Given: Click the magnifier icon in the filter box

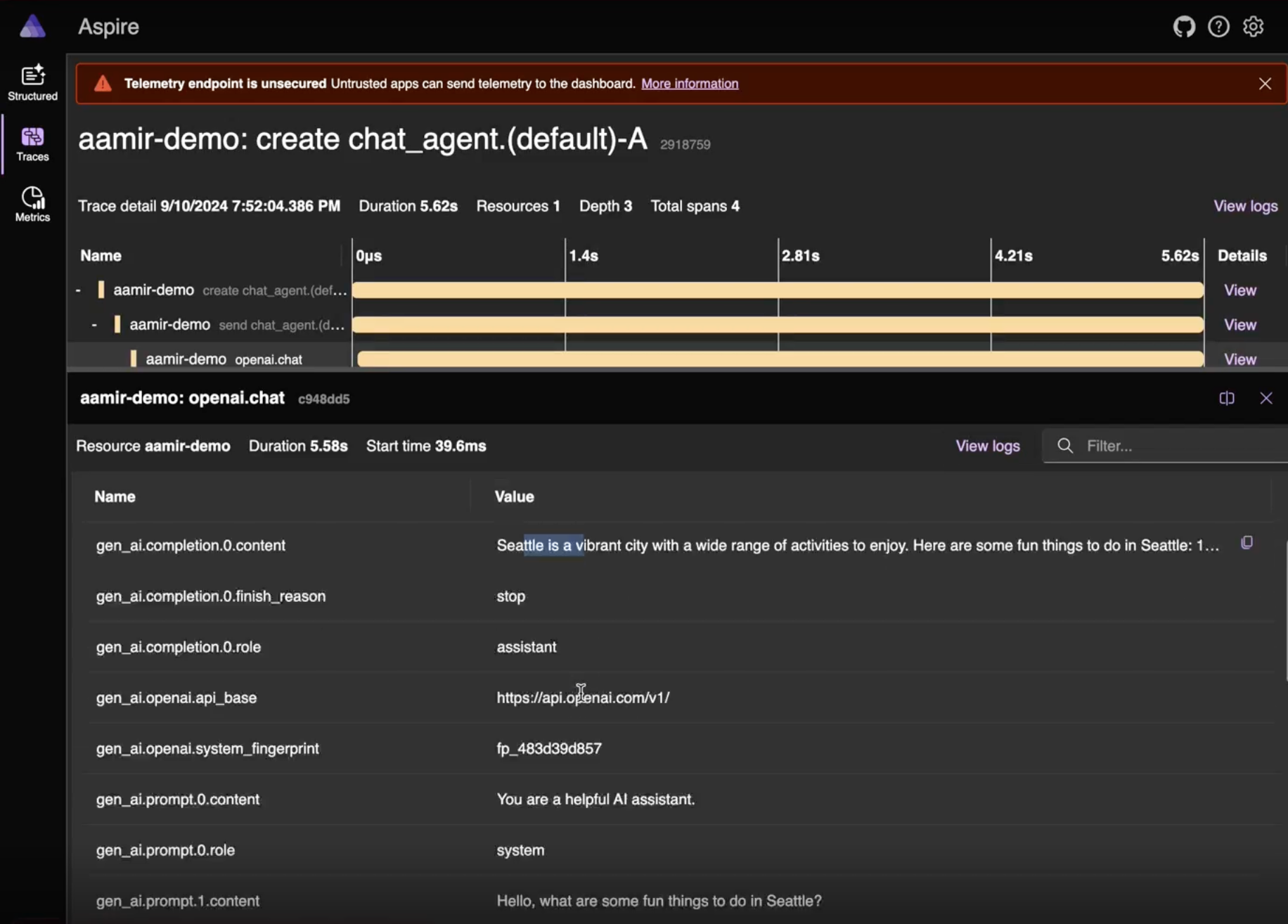Looking at the screenshot, I should click(1065, 446).
